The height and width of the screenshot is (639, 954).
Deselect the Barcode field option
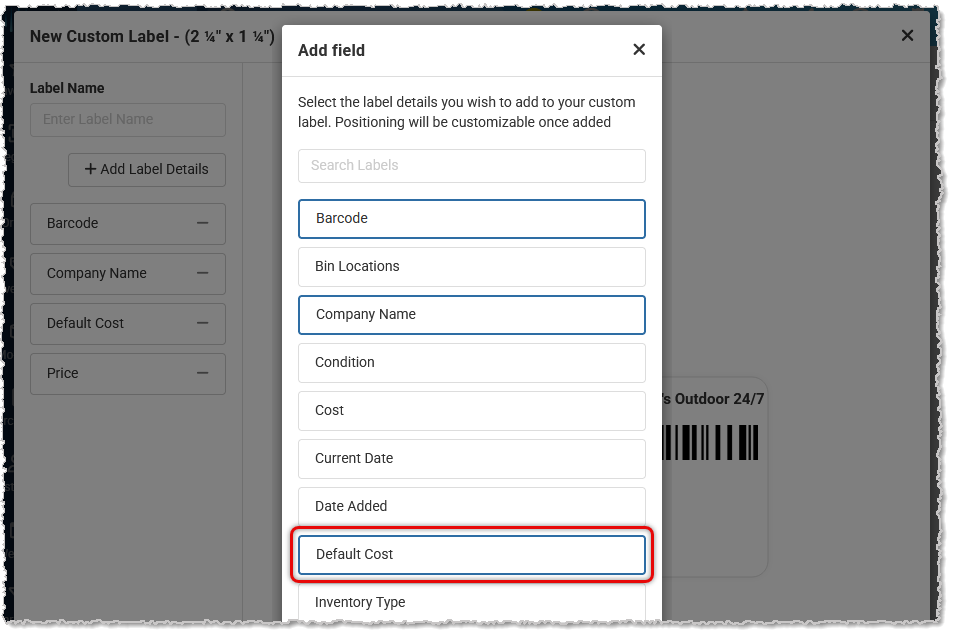(x=471, y=218)
